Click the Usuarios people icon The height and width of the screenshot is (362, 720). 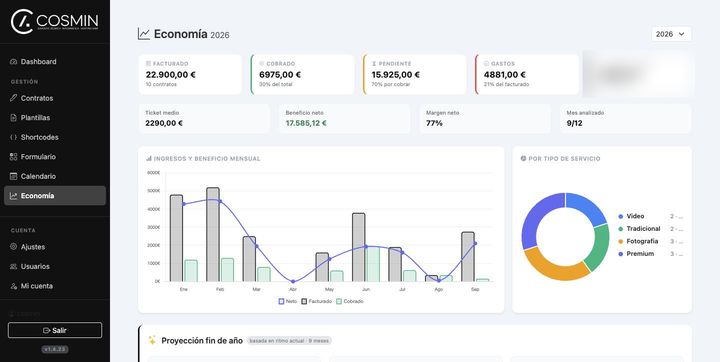[13, 266]
